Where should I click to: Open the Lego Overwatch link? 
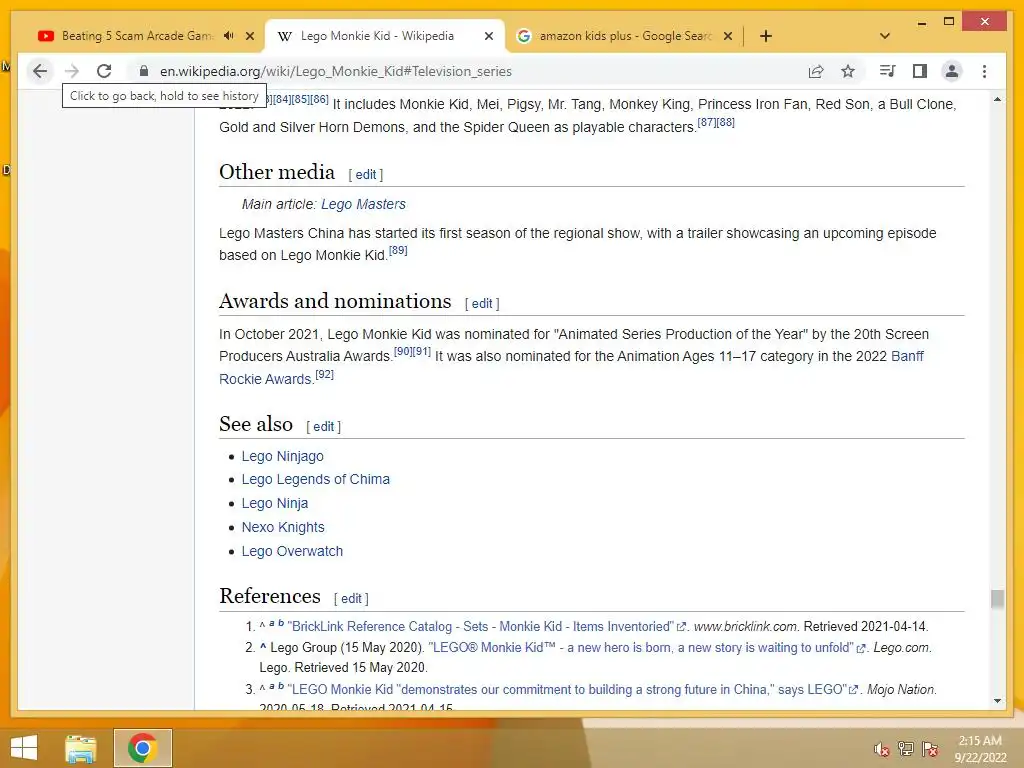click(x=292, y=551)
